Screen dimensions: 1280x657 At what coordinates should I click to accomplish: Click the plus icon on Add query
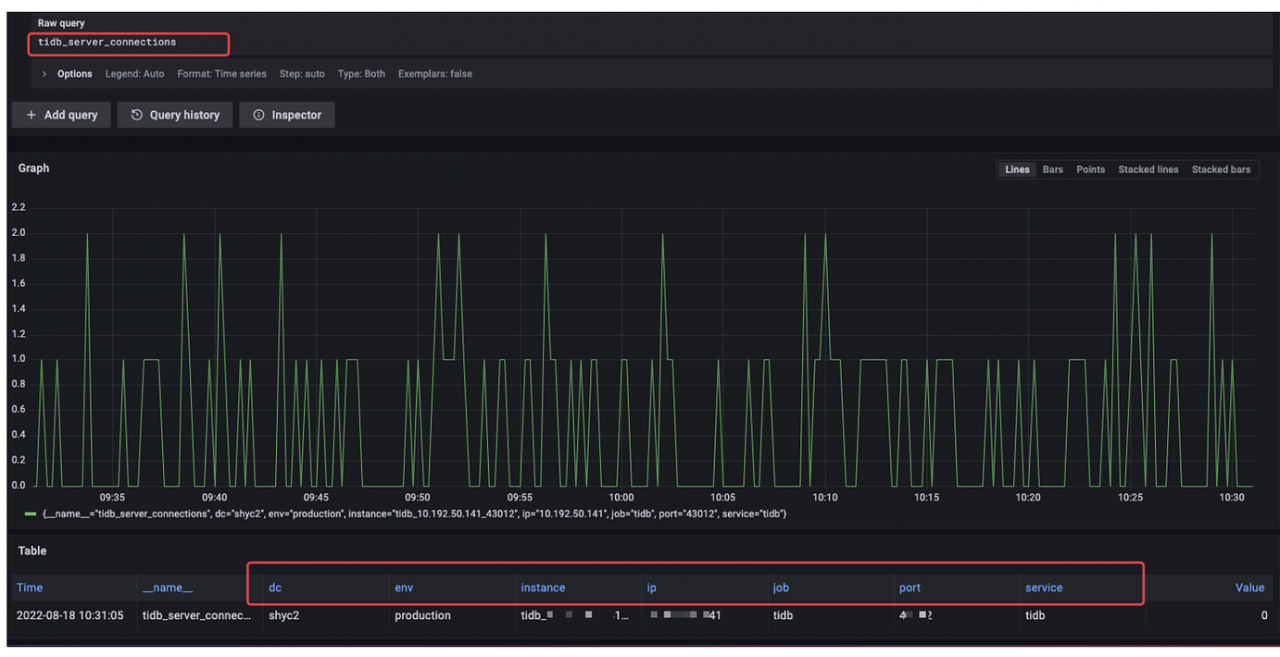click(x=31, y=115)
